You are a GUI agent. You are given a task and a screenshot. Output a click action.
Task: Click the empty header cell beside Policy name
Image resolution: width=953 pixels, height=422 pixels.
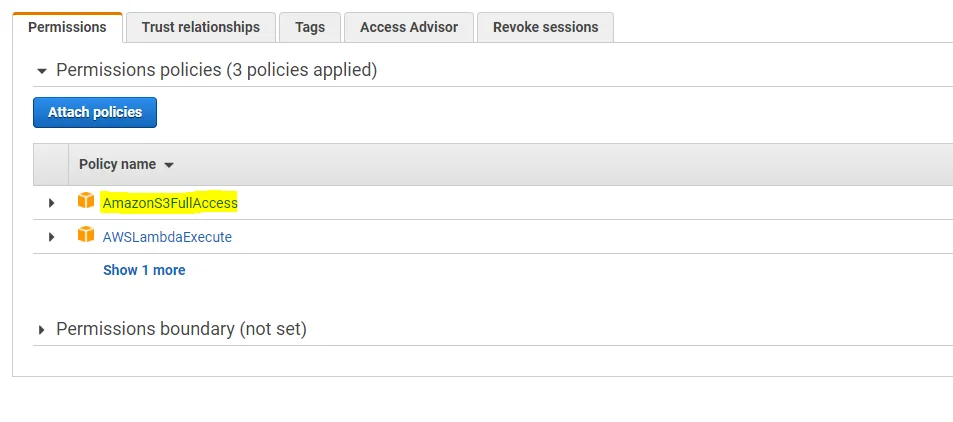click(50, 164)
